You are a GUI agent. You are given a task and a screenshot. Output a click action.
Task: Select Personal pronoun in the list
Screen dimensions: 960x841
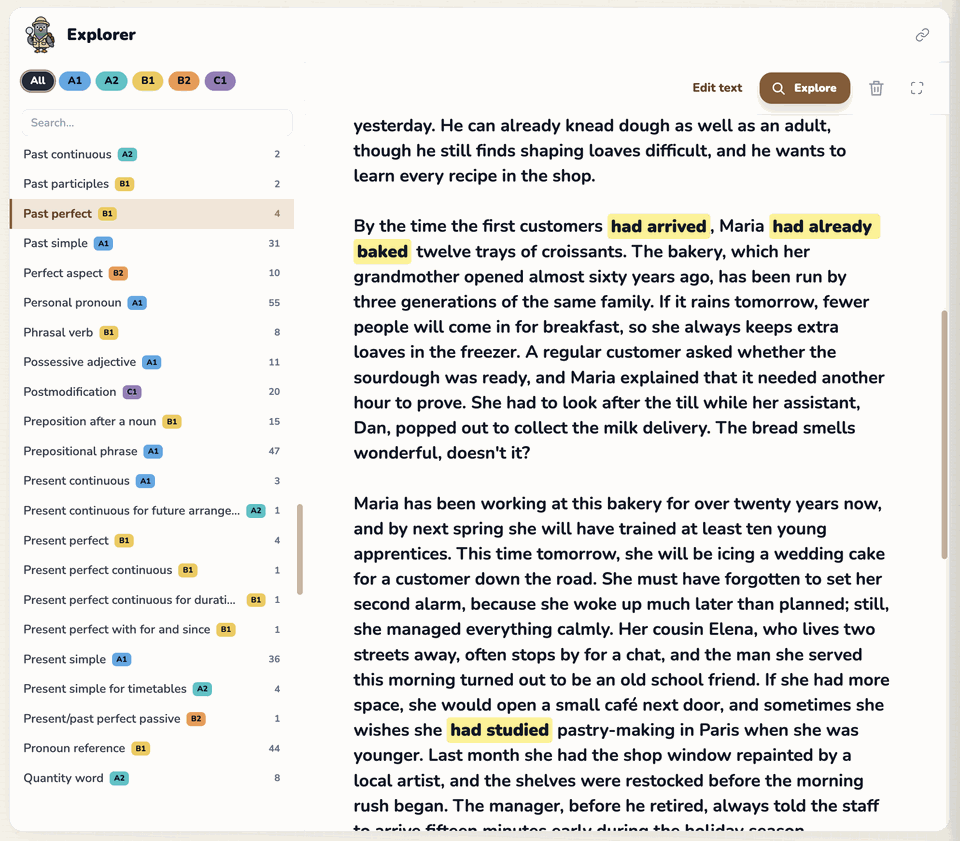click(152, 302)
